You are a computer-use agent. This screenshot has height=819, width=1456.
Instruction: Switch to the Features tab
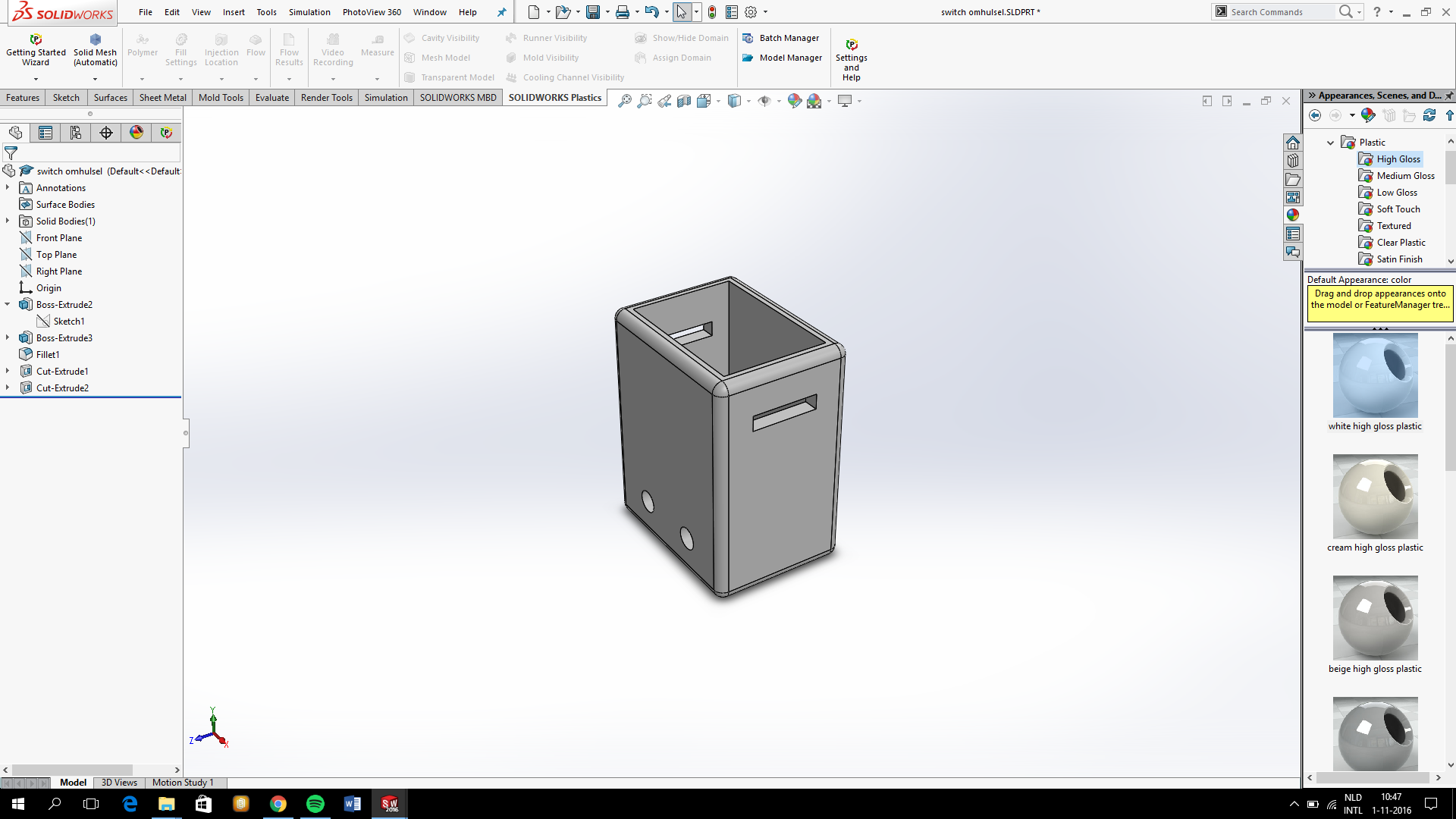point(23,98)
